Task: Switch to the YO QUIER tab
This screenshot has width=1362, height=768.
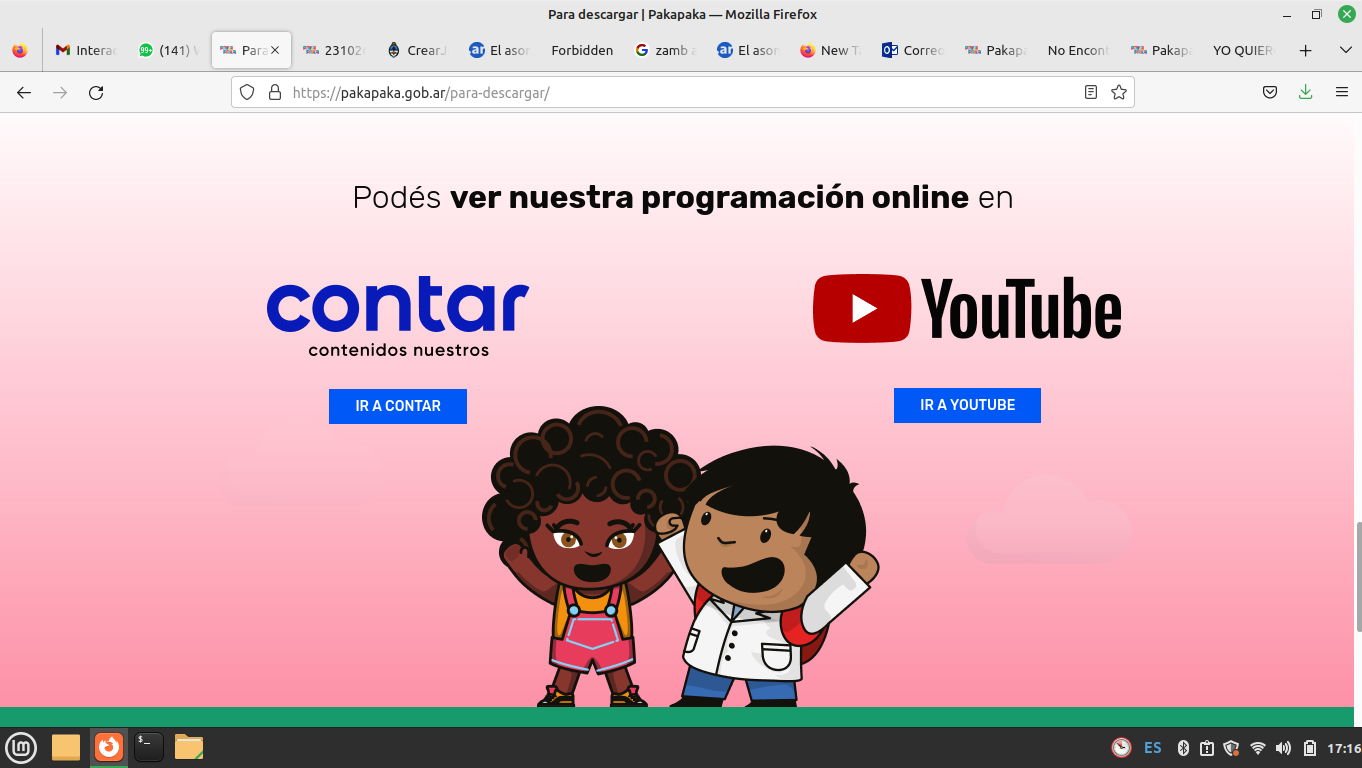Action: tap(1243, 50)
